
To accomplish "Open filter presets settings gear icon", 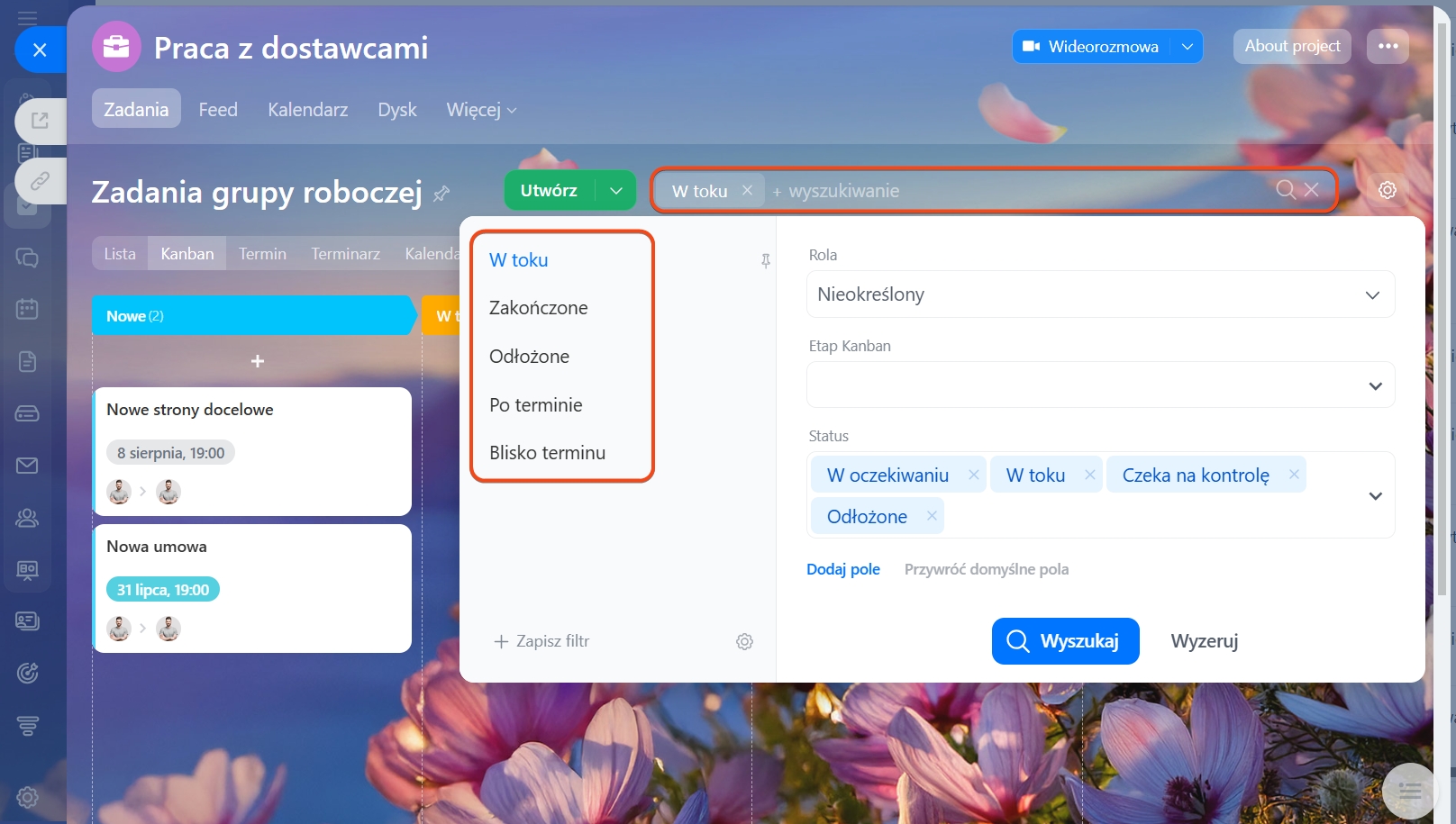I will pos(744,641).
